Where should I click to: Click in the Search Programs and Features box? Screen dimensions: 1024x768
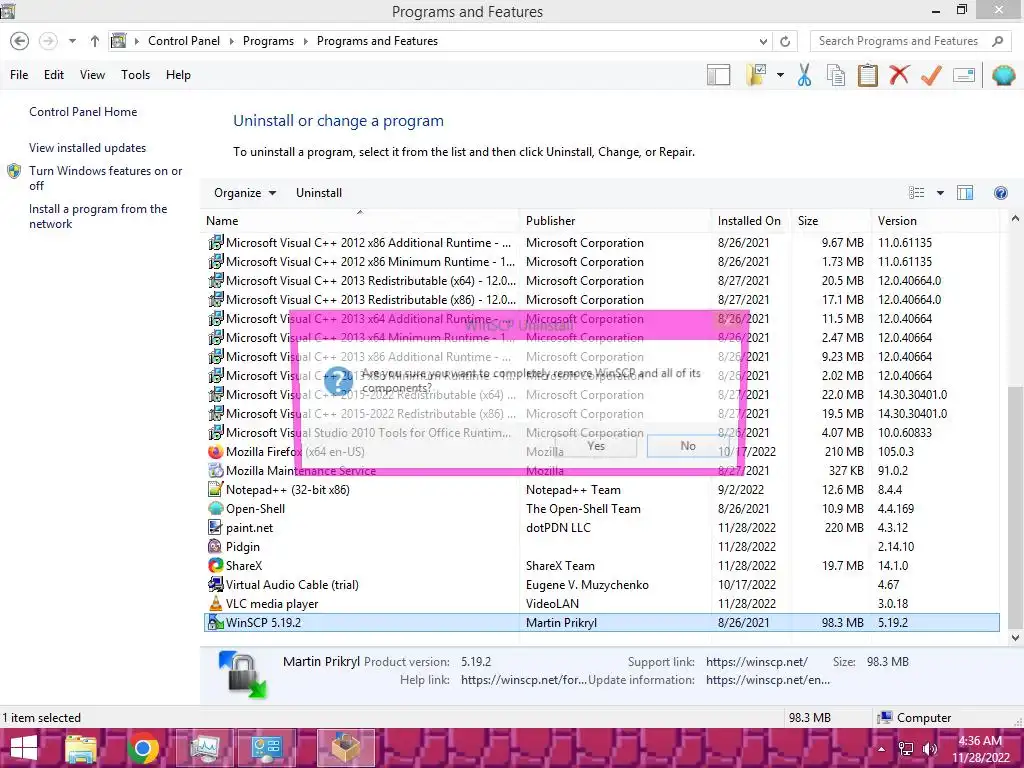(899, 41)
